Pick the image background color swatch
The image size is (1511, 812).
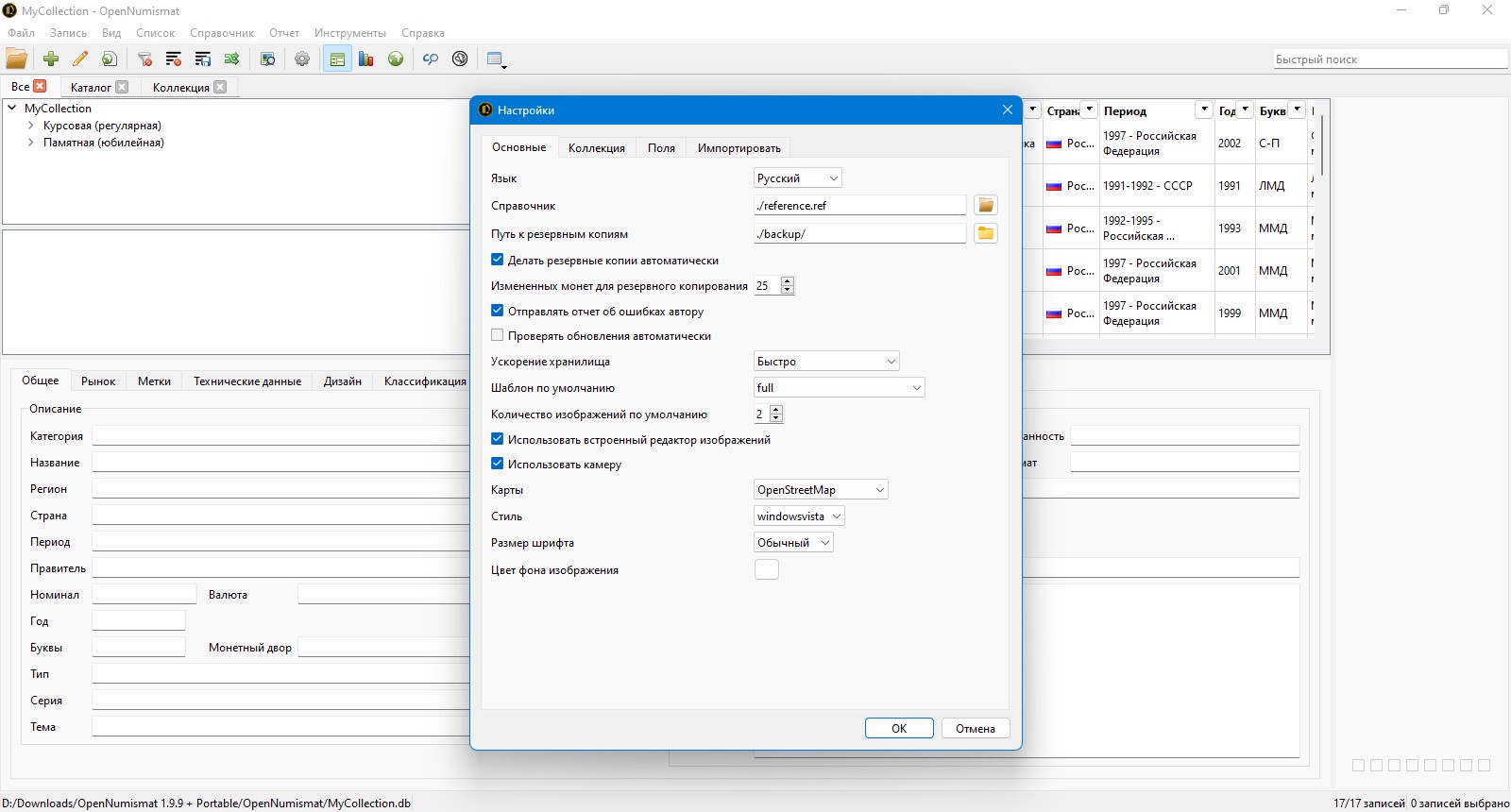(767, 569)
